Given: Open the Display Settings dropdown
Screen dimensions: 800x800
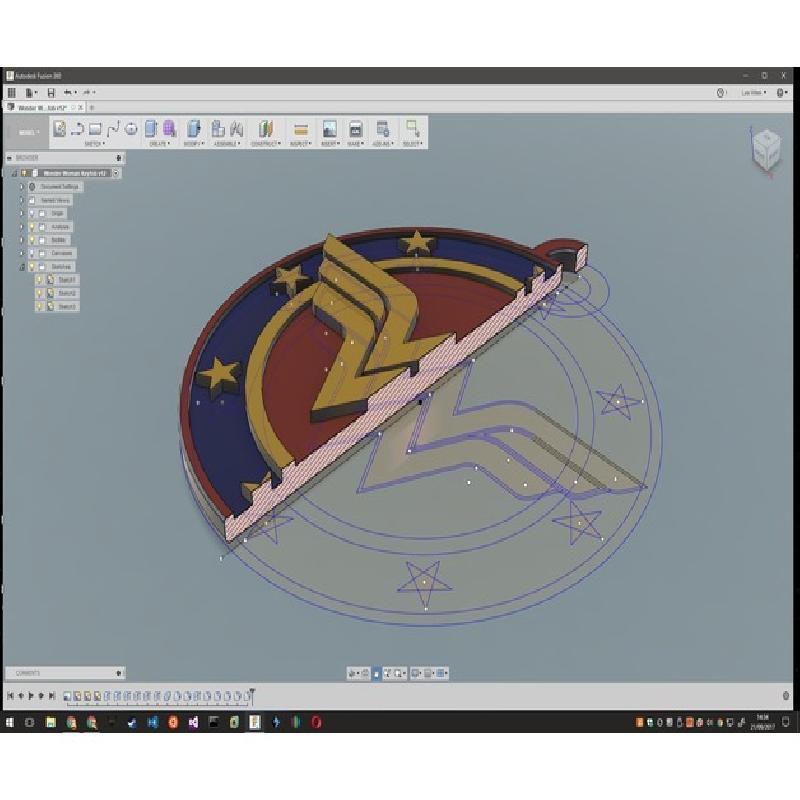Looking at the screenshot, I should [417, 673].
